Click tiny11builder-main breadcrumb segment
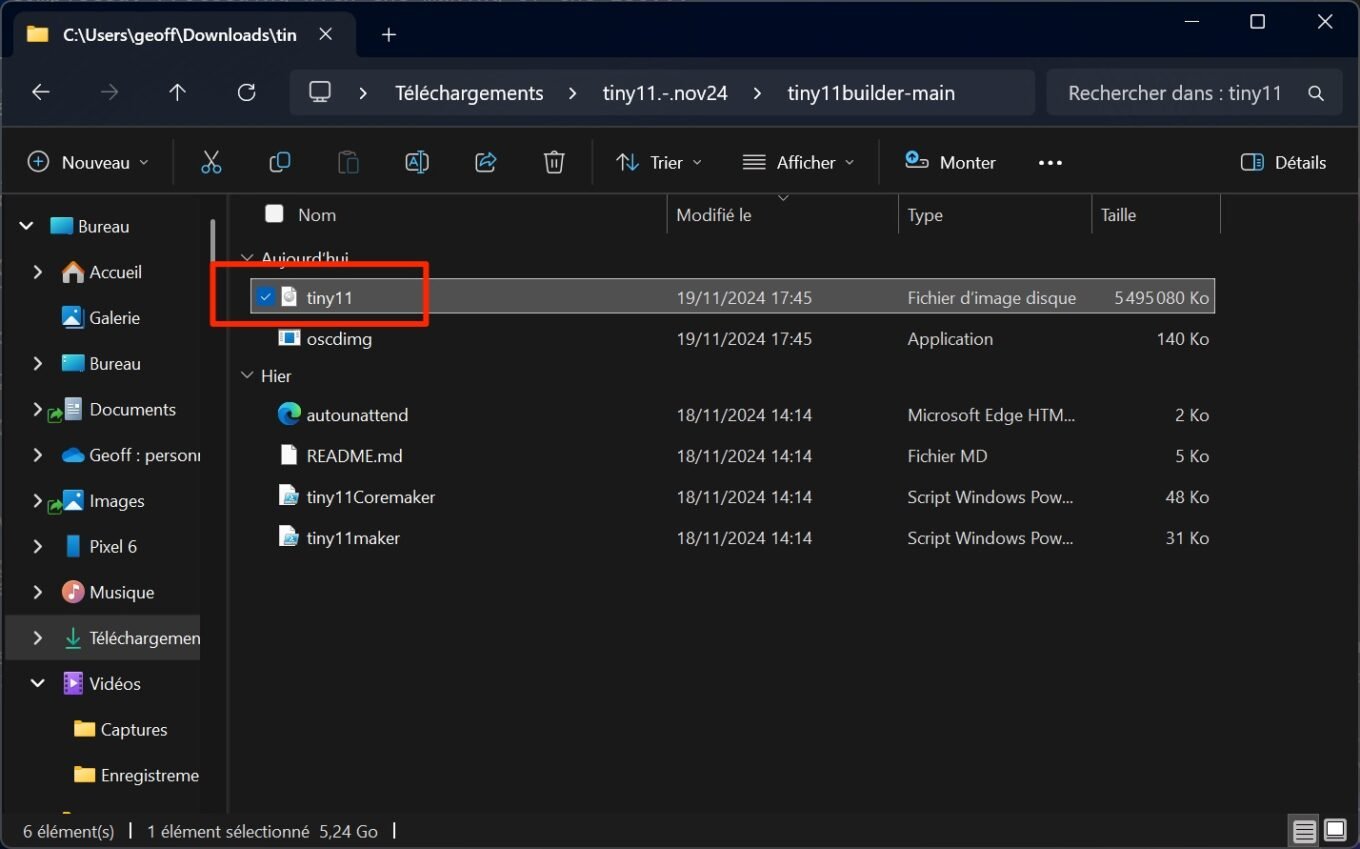The width and height of the screenshot is (1360, 849). [871, 93]
